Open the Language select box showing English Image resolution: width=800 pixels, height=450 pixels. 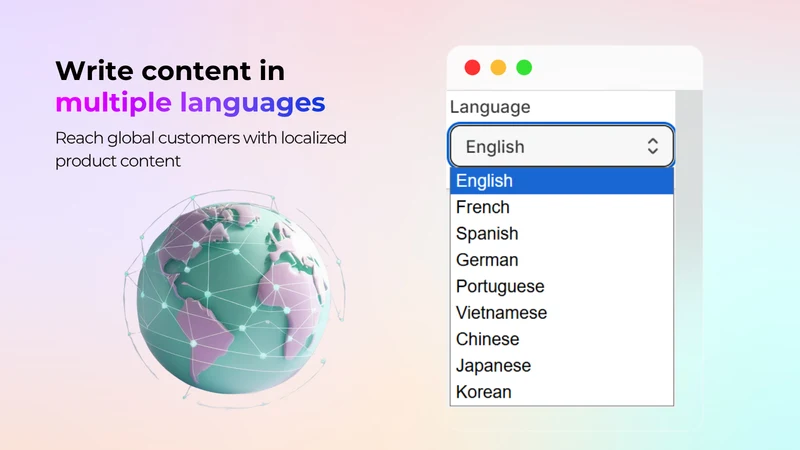pos(561,146)
